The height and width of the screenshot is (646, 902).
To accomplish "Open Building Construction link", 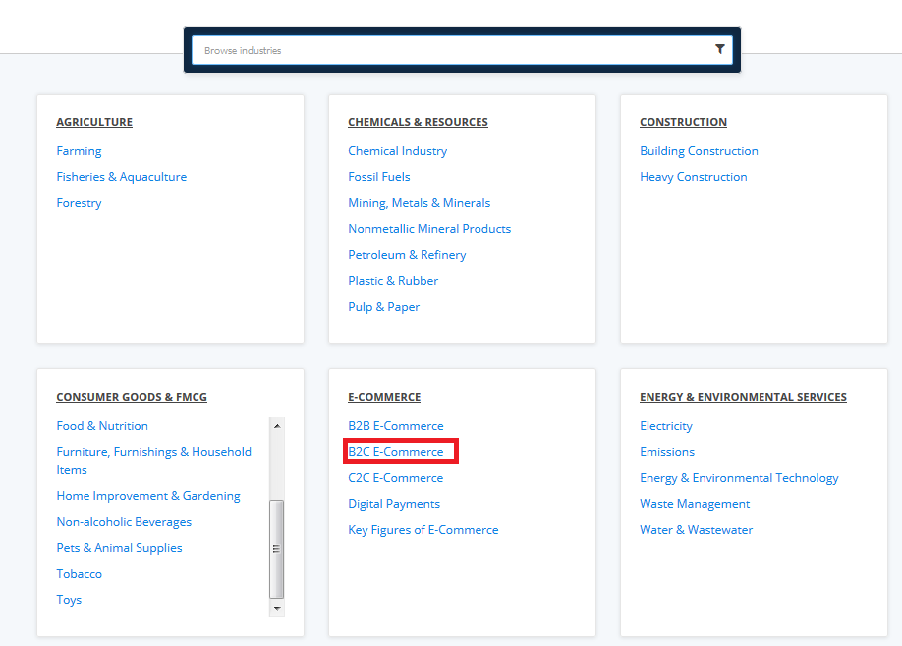I will 700,151.
